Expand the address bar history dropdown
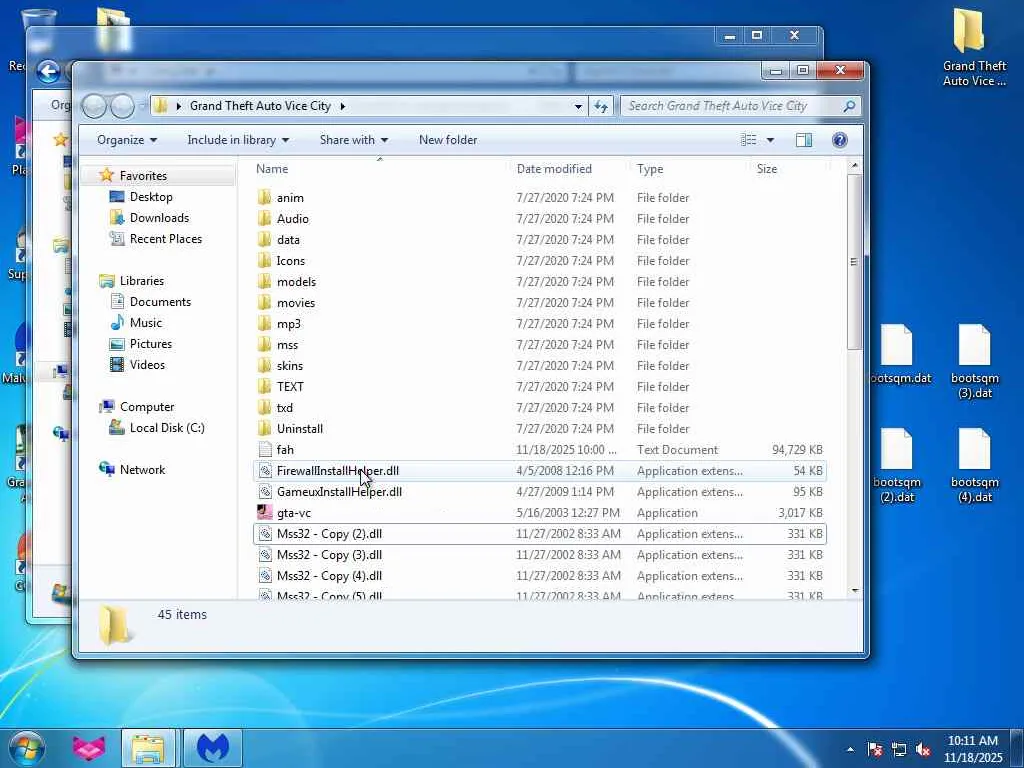Viewport: 1024px width, 768px height. pos(578,106)
